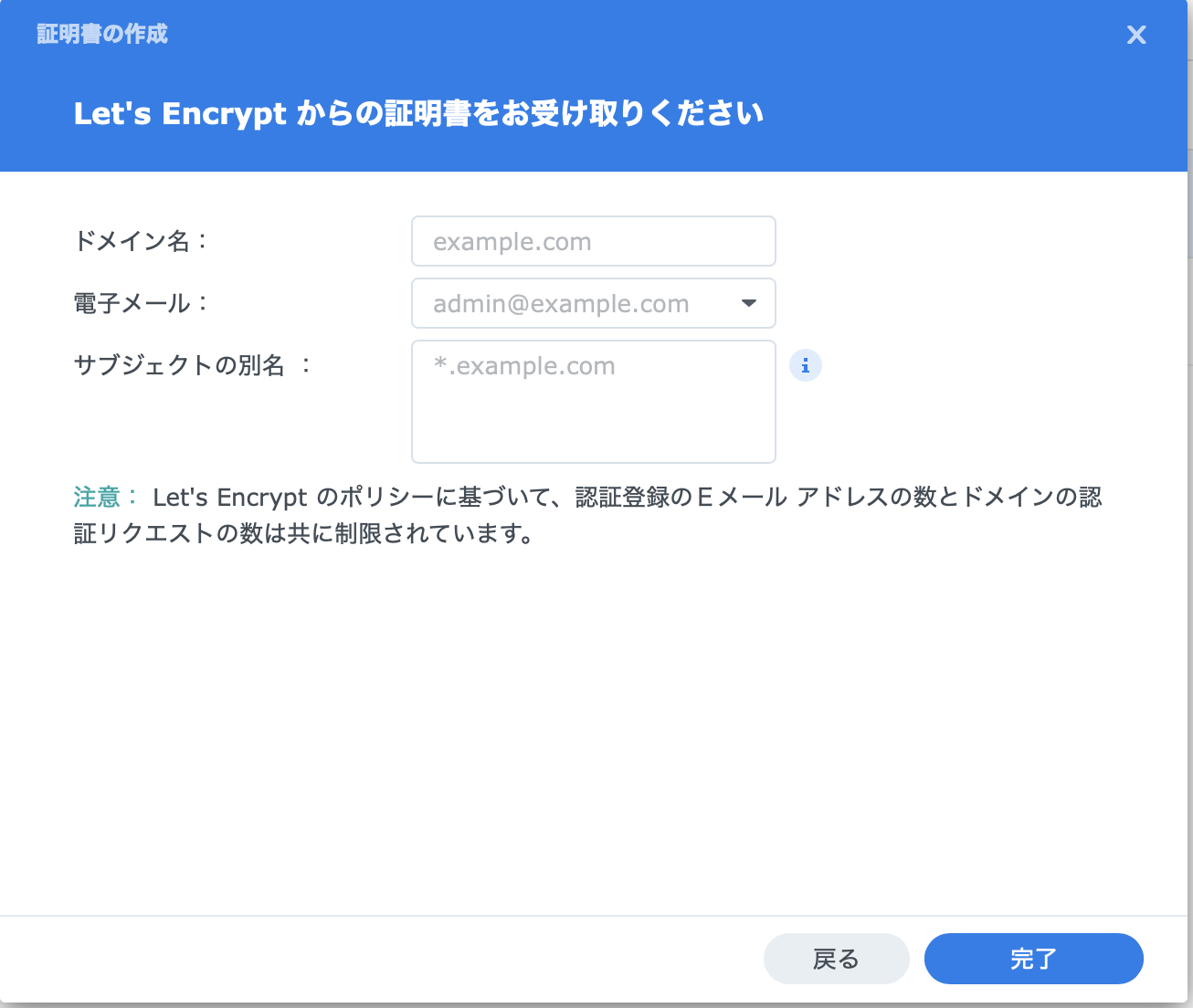Dismiss the certificate wizard with X
This screenshot has width=1193, height=1008.
[x=1136, y=35]
